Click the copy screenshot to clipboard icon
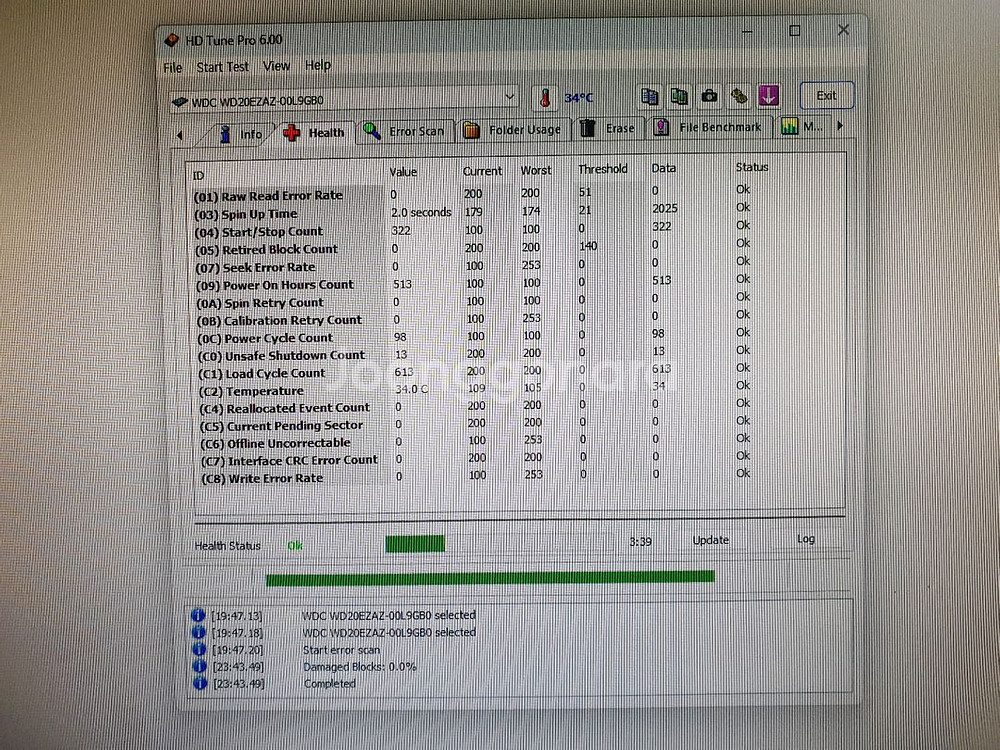 click(679, 96)
